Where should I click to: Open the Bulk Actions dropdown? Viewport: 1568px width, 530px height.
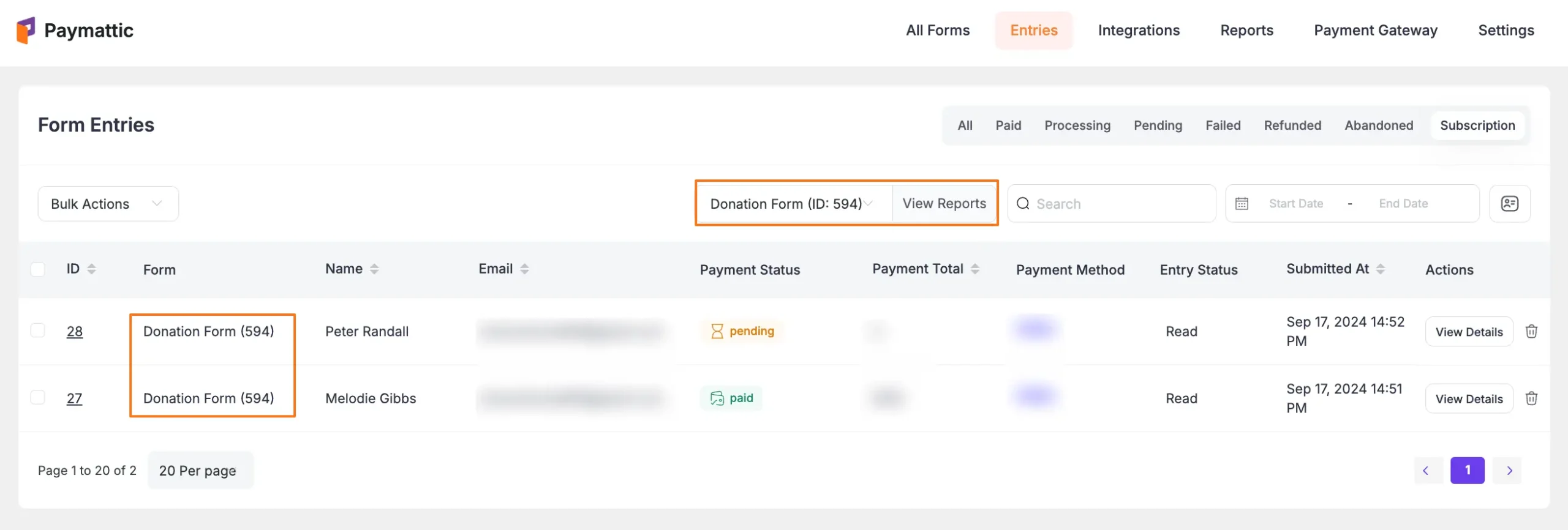coord(108,204)
